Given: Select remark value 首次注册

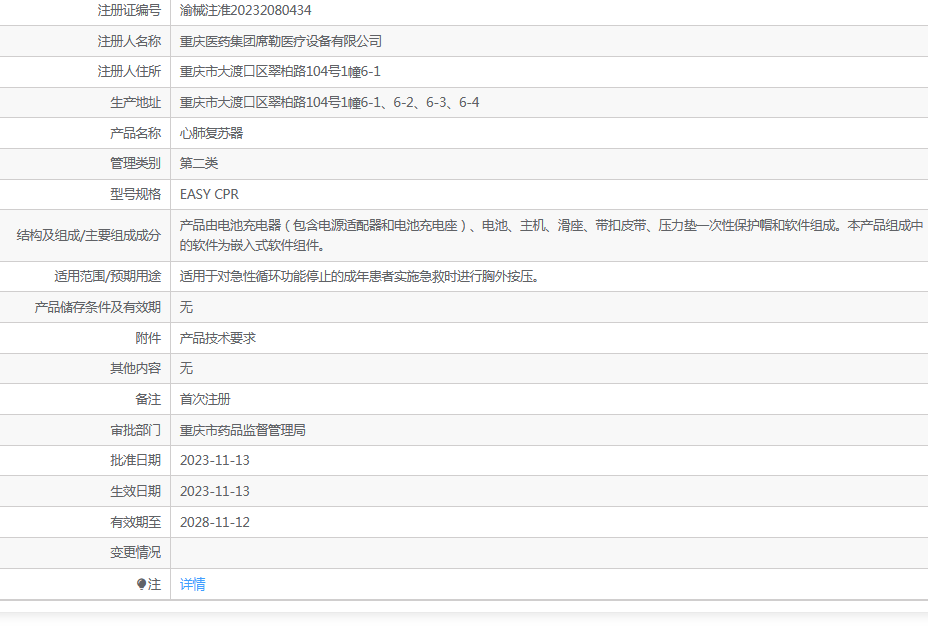Looking at the screenshot, I should click(x=205, y=399).
